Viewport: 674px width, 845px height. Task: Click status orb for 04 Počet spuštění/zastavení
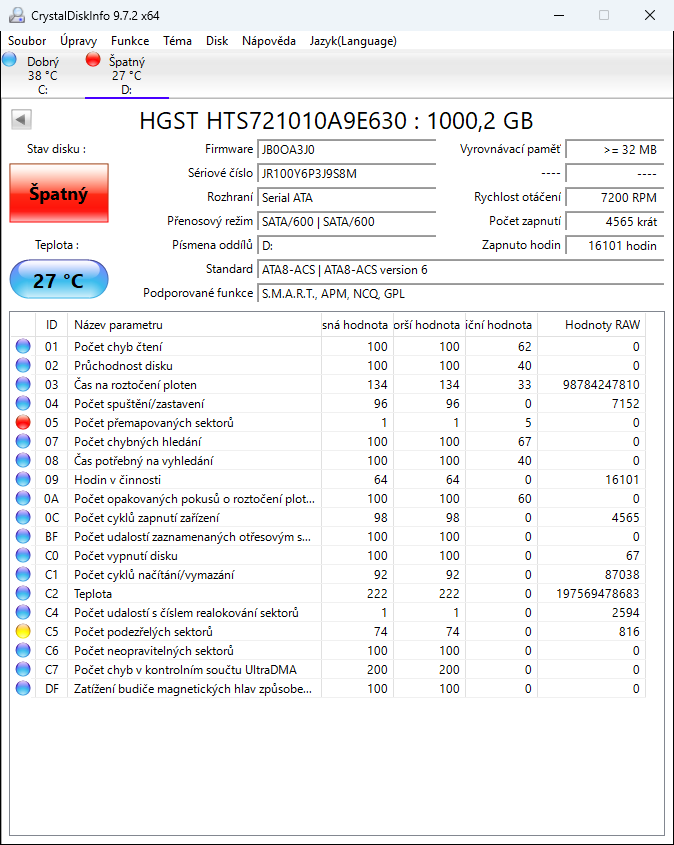point(23,404)
